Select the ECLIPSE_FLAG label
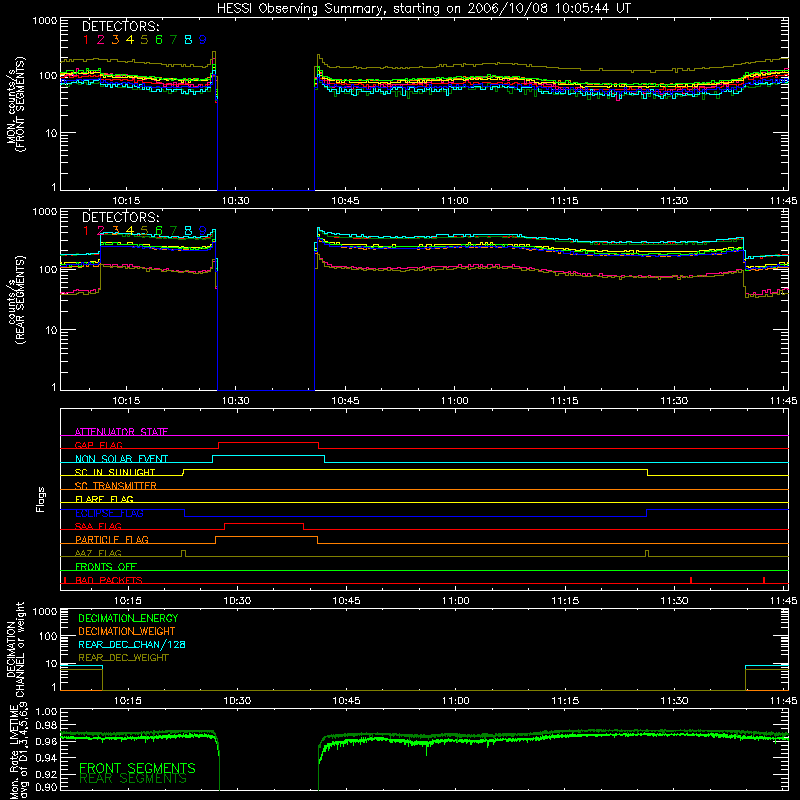This screenshot has width=800, height=800. pyautogui.click(x=109, y=513)
